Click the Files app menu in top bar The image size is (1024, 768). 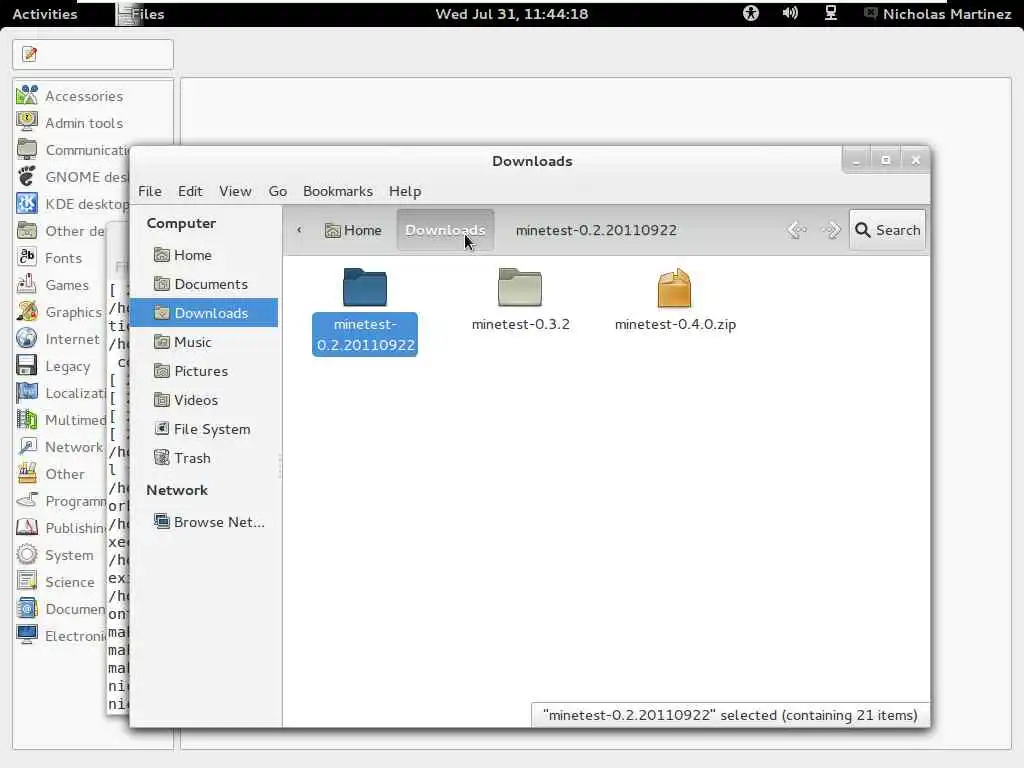click(140, 14)
